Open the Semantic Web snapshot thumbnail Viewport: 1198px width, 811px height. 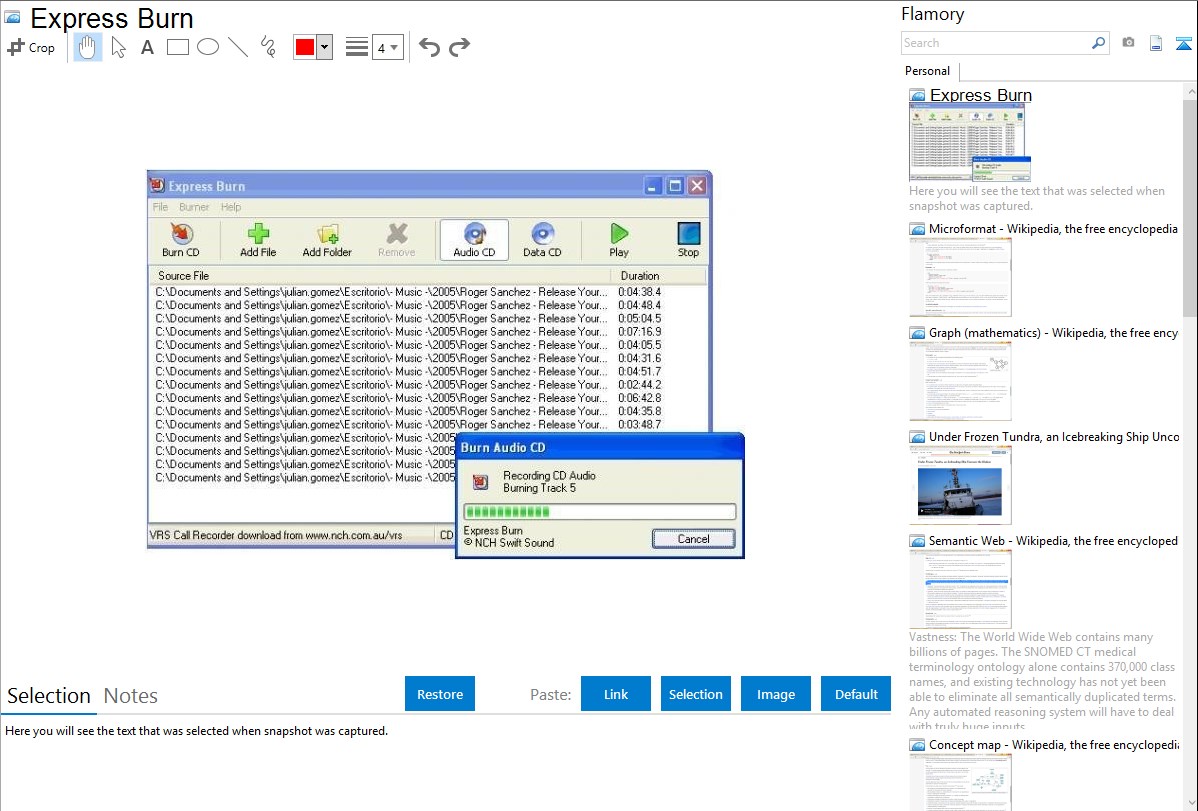pos(960,588)
